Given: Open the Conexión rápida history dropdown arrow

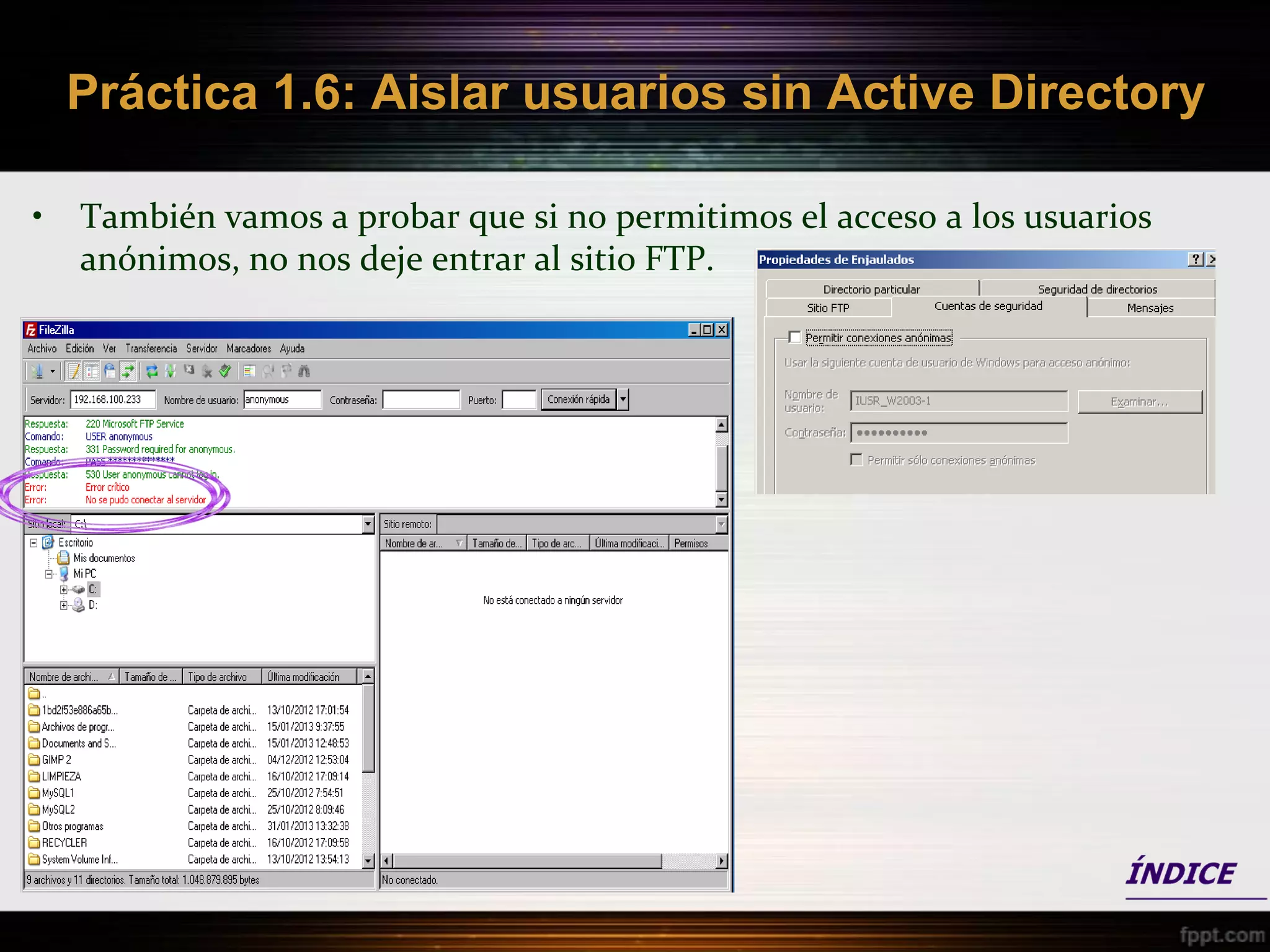Looking at the screenshot, I should [623, 400].
